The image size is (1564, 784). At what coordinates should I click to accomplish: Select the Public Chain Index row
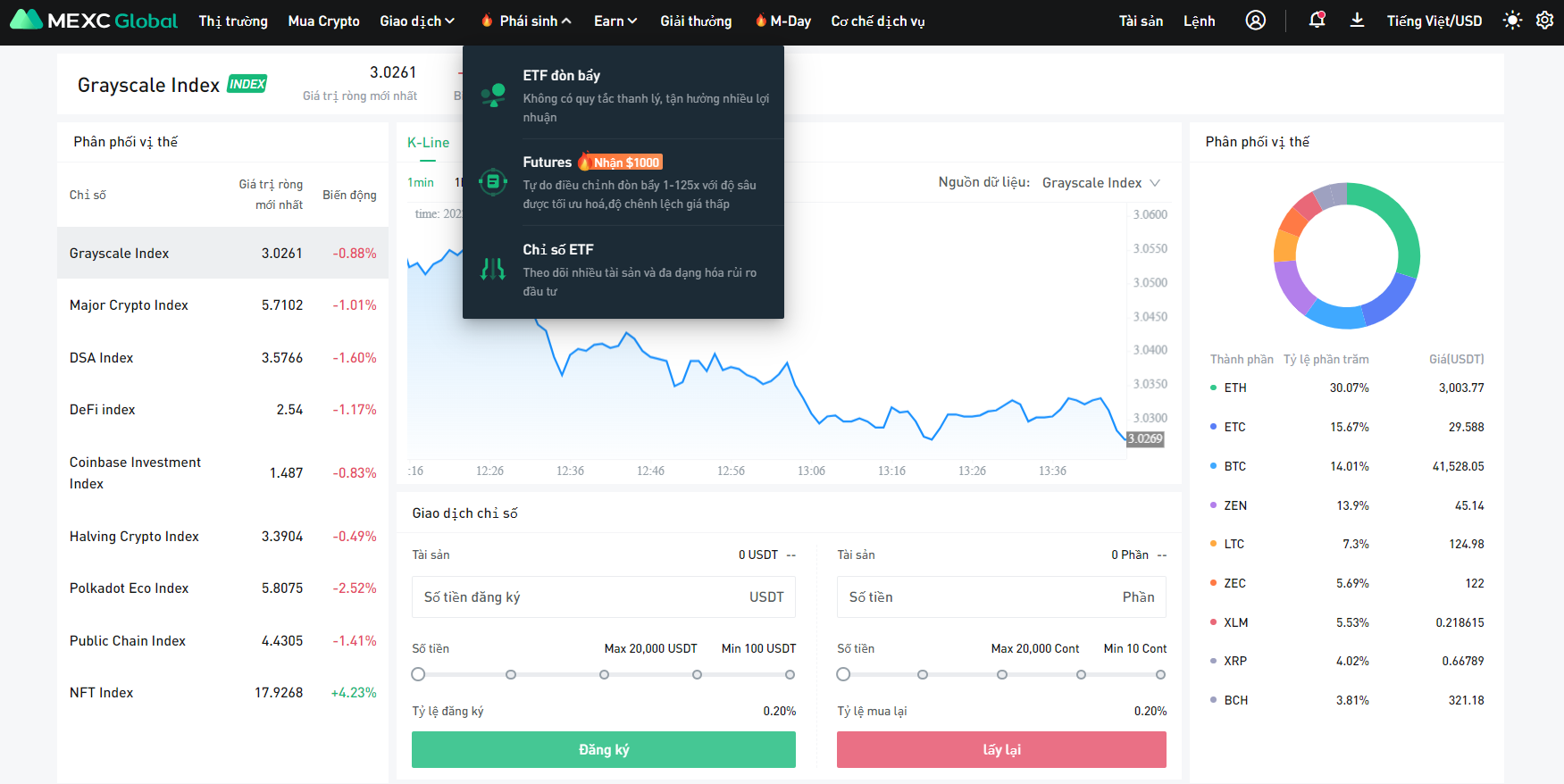coord(222,640)
